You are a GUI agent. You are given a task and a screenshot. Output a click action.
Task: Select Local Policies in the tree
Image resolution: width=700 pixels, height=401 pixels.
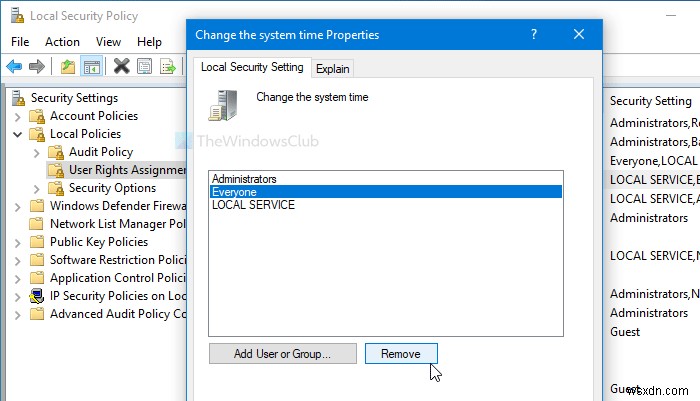coord(85,134)
